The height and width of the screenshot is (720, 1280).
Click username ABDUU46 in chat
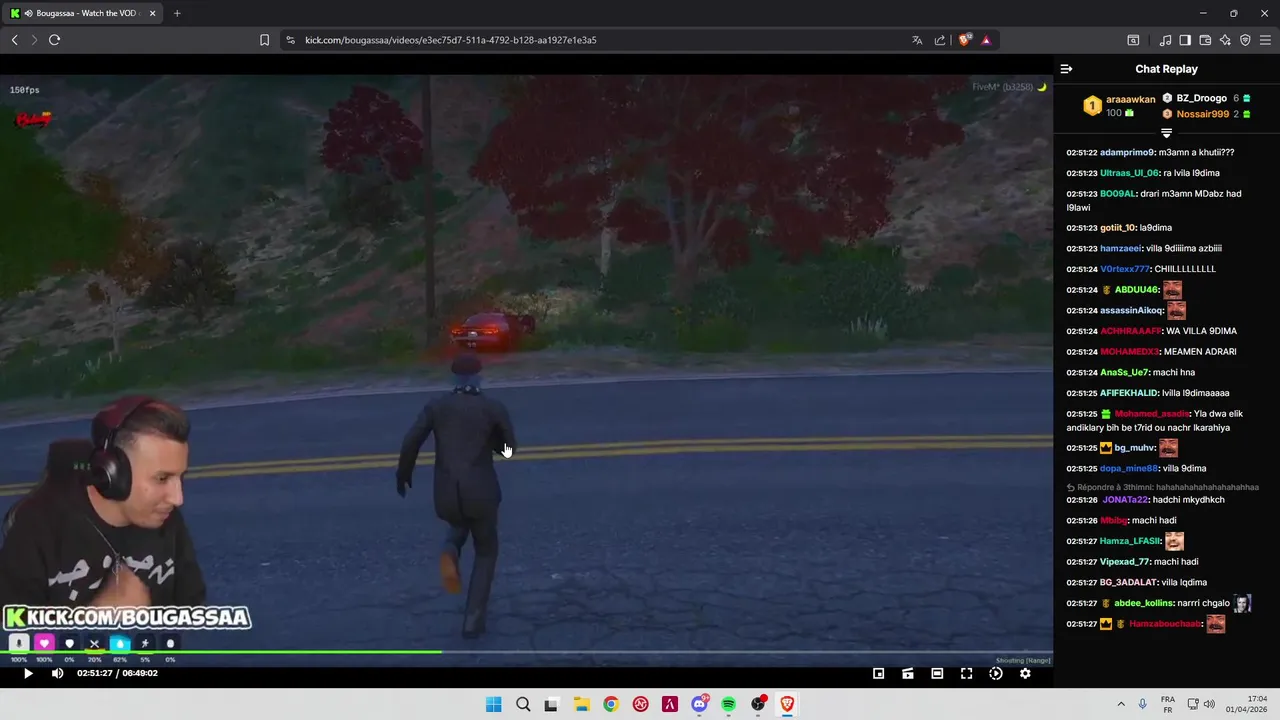1137,290
